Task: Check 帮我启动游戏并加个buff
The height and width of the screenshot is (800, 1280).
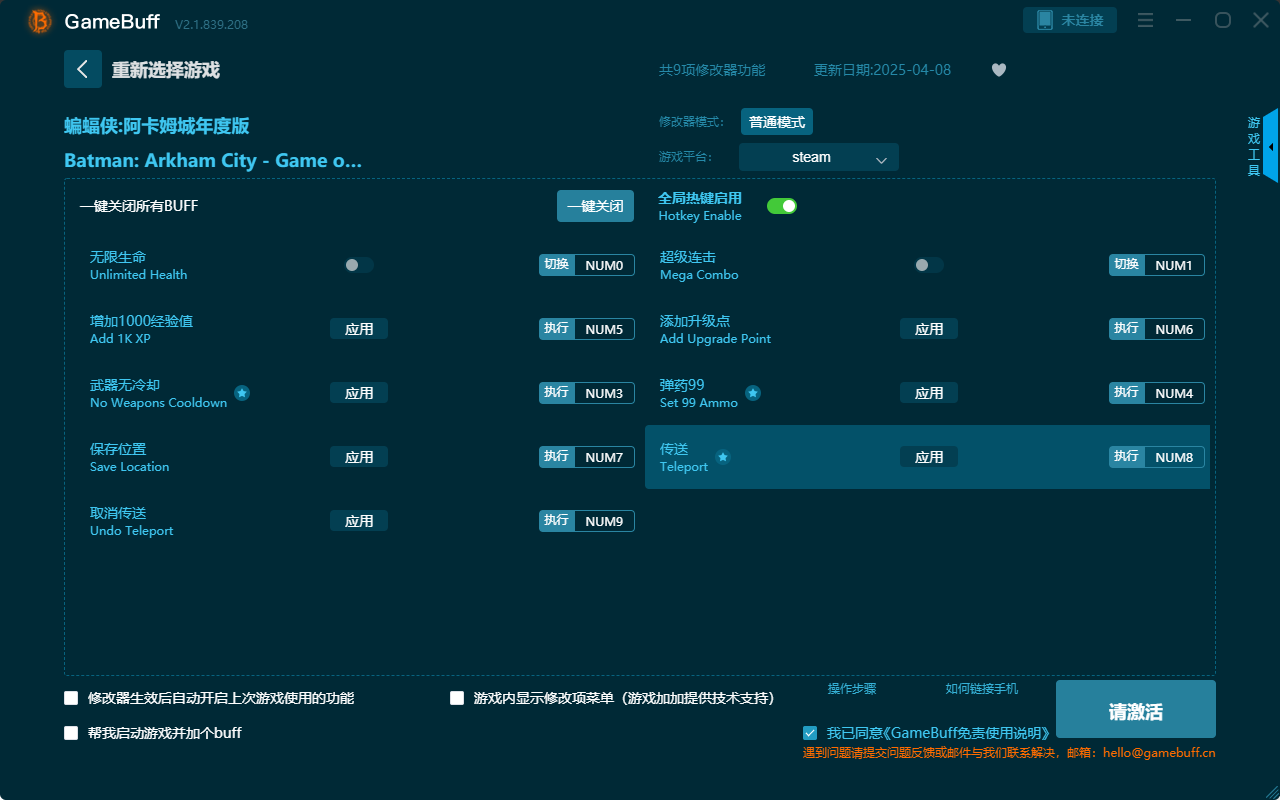Action: tap(71, 732)
